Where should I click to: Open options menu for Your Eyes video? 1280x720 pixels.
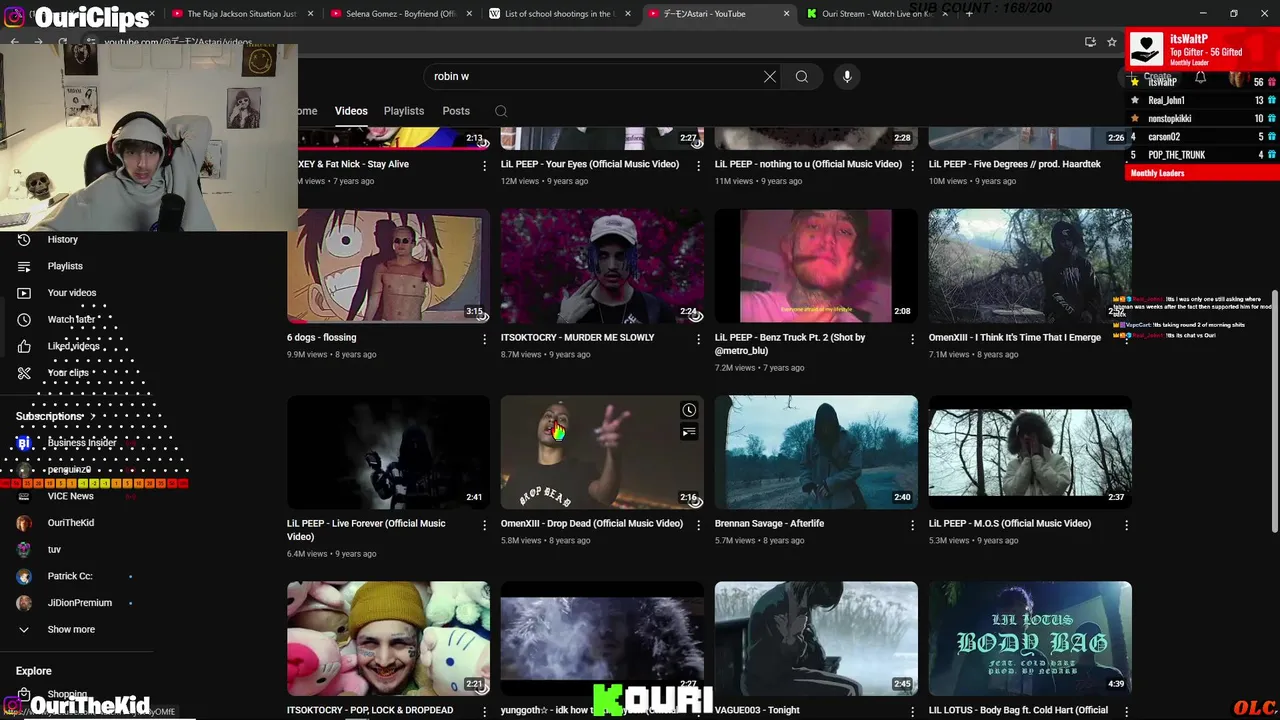(699, 165)
